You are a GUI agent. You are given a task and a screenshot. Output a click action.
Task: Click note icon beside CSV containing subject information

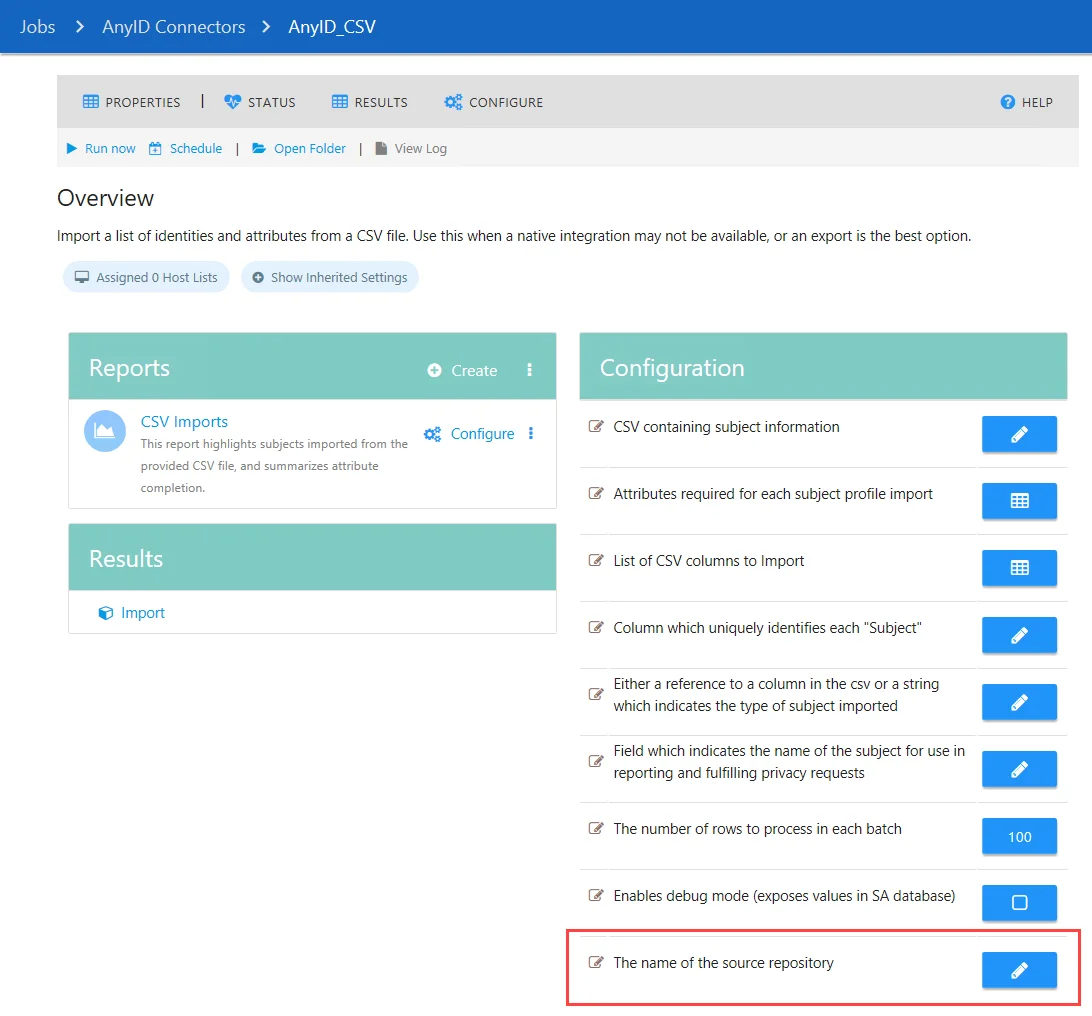(x=595, y=426)
